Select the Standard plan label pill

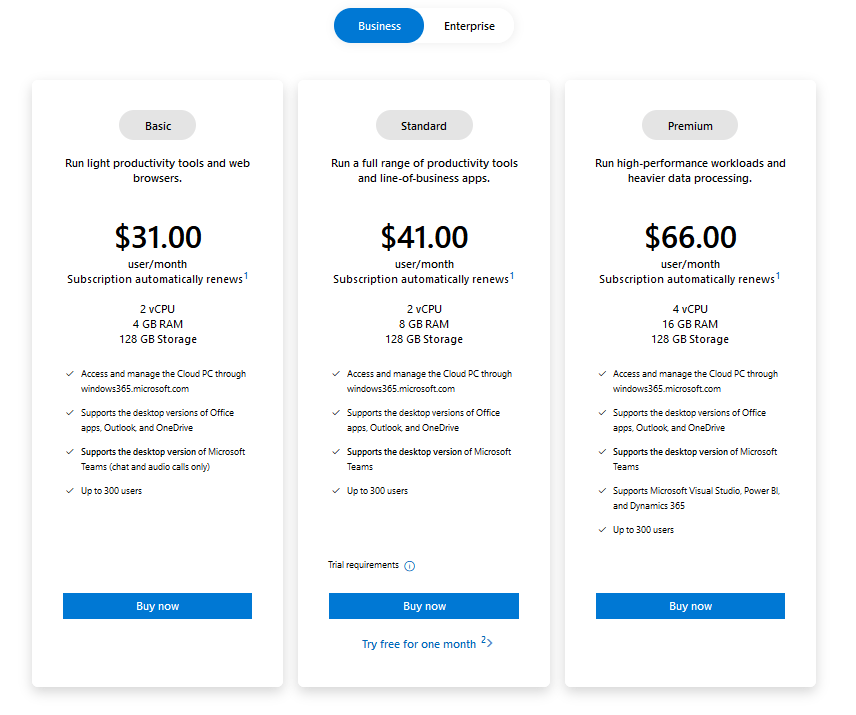[424, 126]
